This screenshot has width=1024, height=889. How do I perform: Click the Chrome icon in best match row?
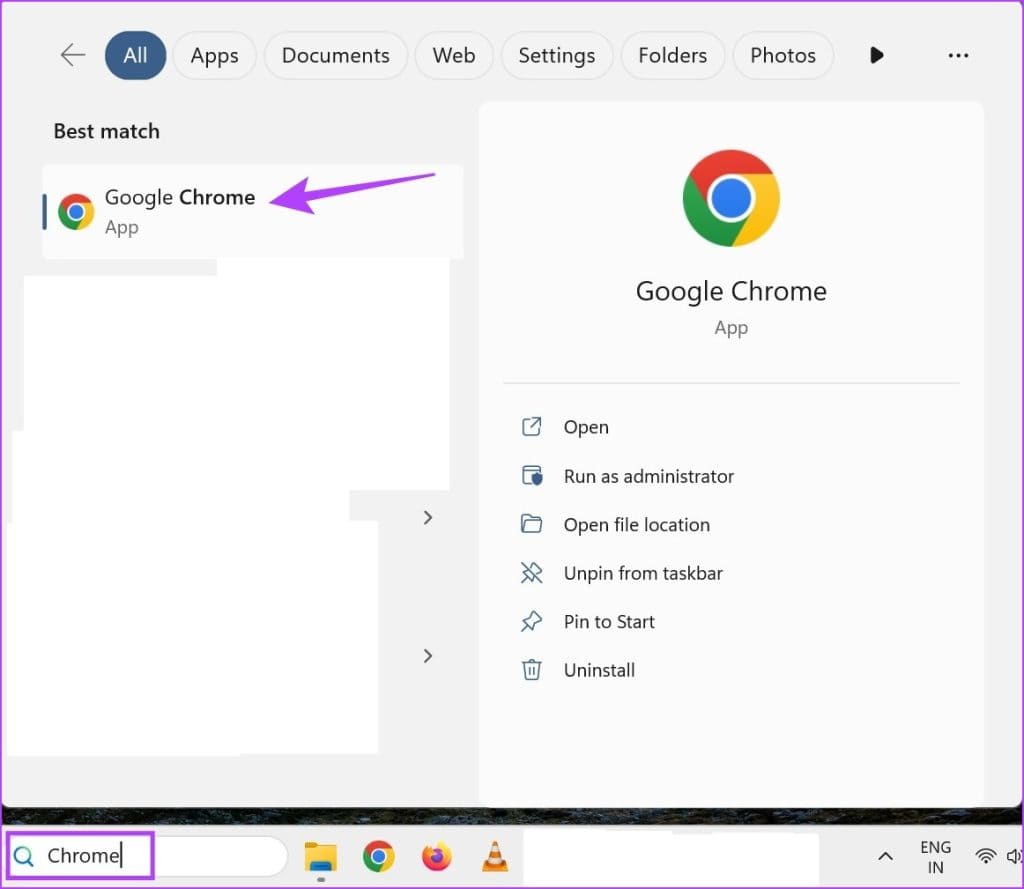pos(76,212)
